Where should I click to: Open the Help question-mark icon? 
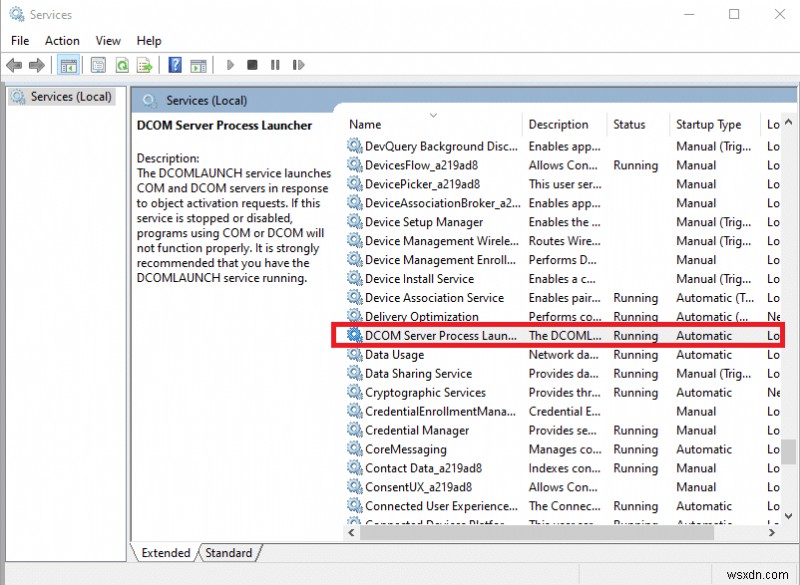click(175, 65)
